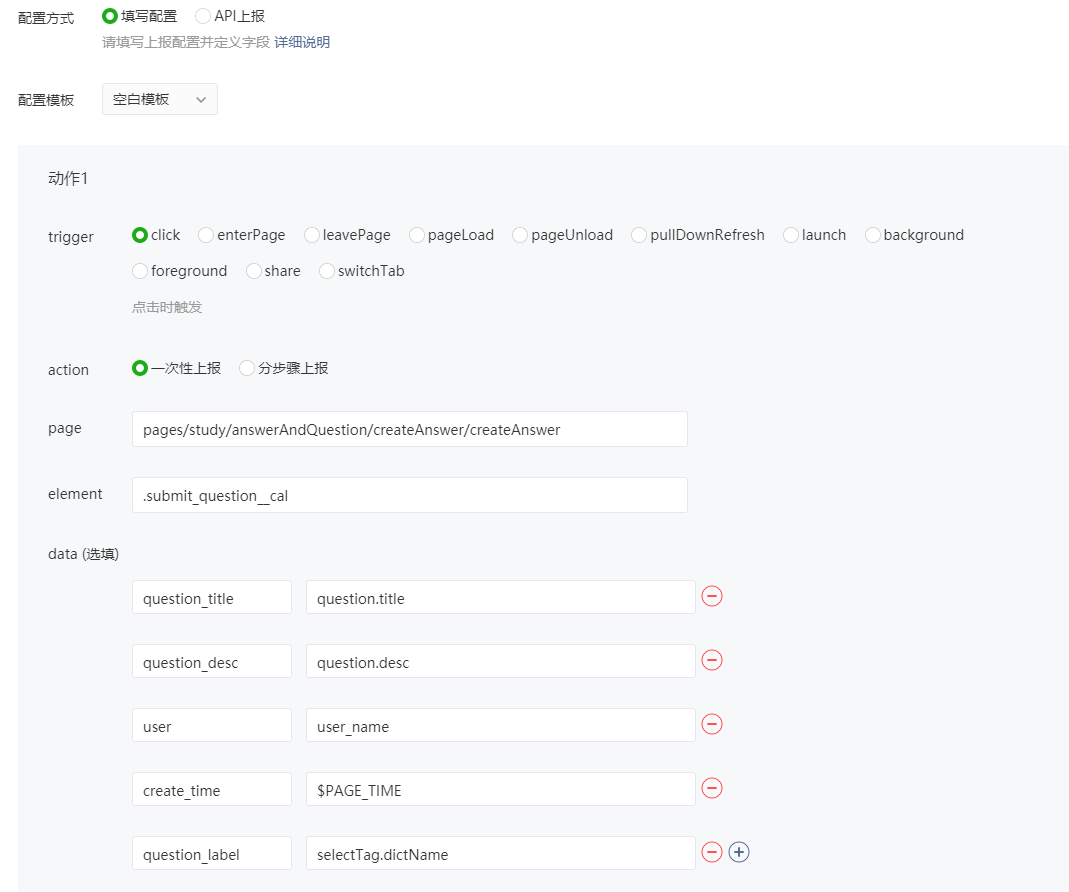Delete the user data row
This screenshot has height=892, width=1069.
coord(712,725)
